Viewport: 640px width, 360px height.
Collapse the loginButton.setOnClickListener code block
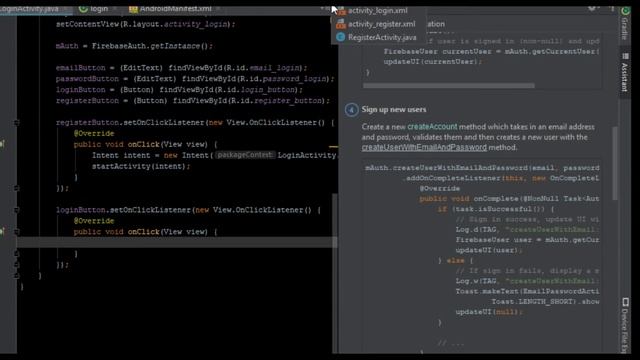[16, 210]
